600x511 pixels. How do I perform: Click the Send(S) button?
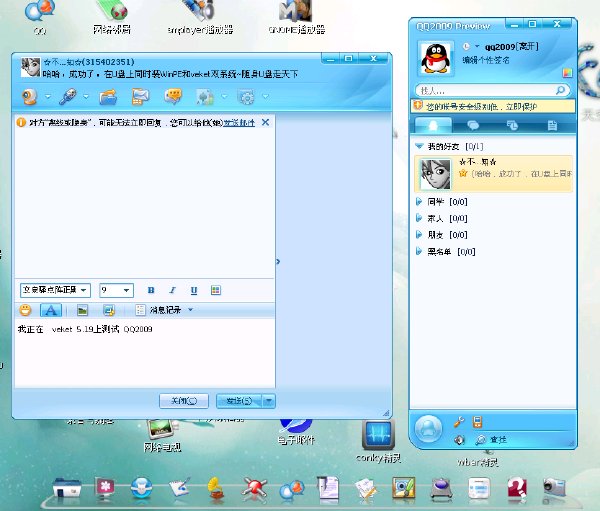(x=239, y=401)
